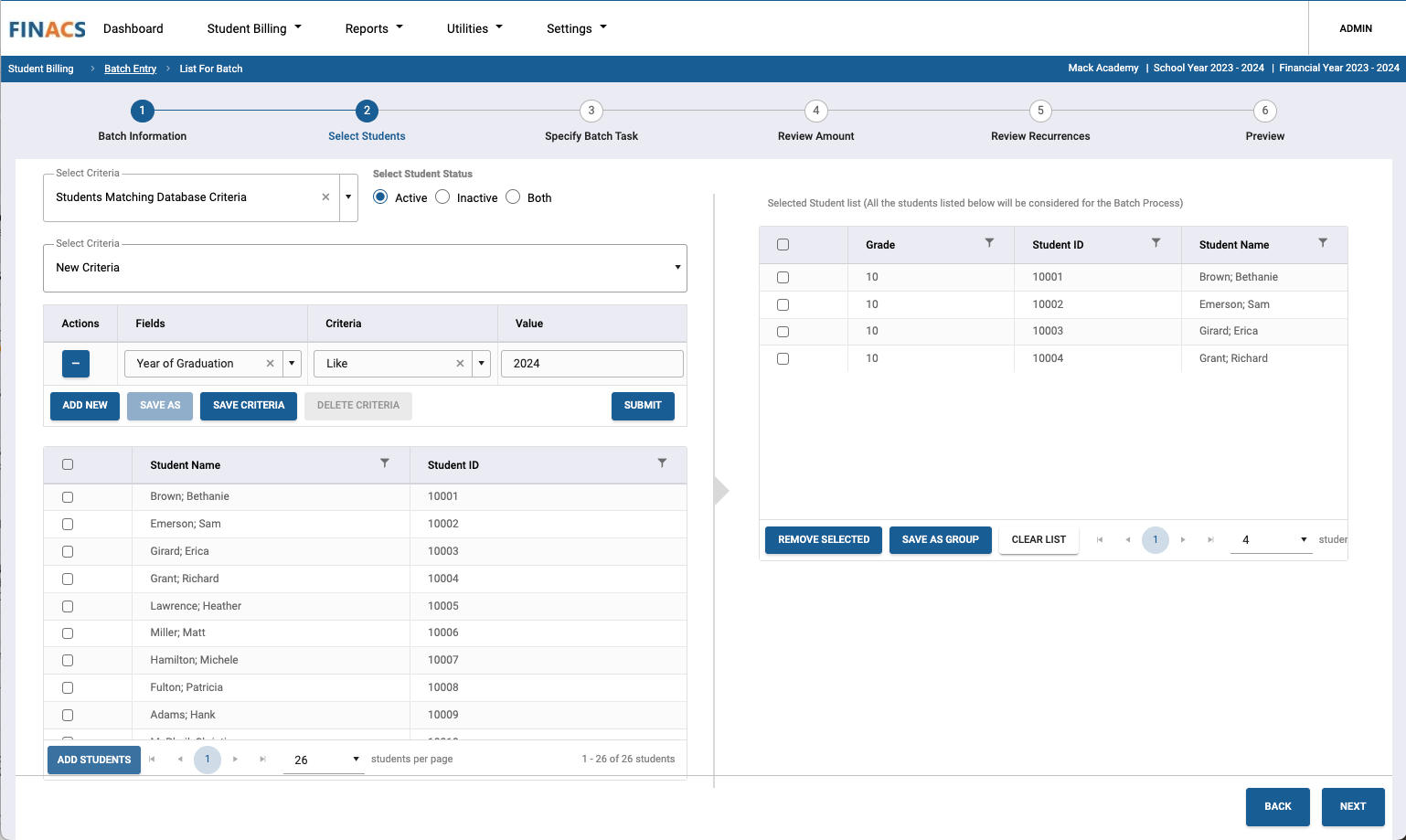Clear the Year of Graduation field selection
The height and width of the screenshot is (840, 1406).
(x=270, y=364)
